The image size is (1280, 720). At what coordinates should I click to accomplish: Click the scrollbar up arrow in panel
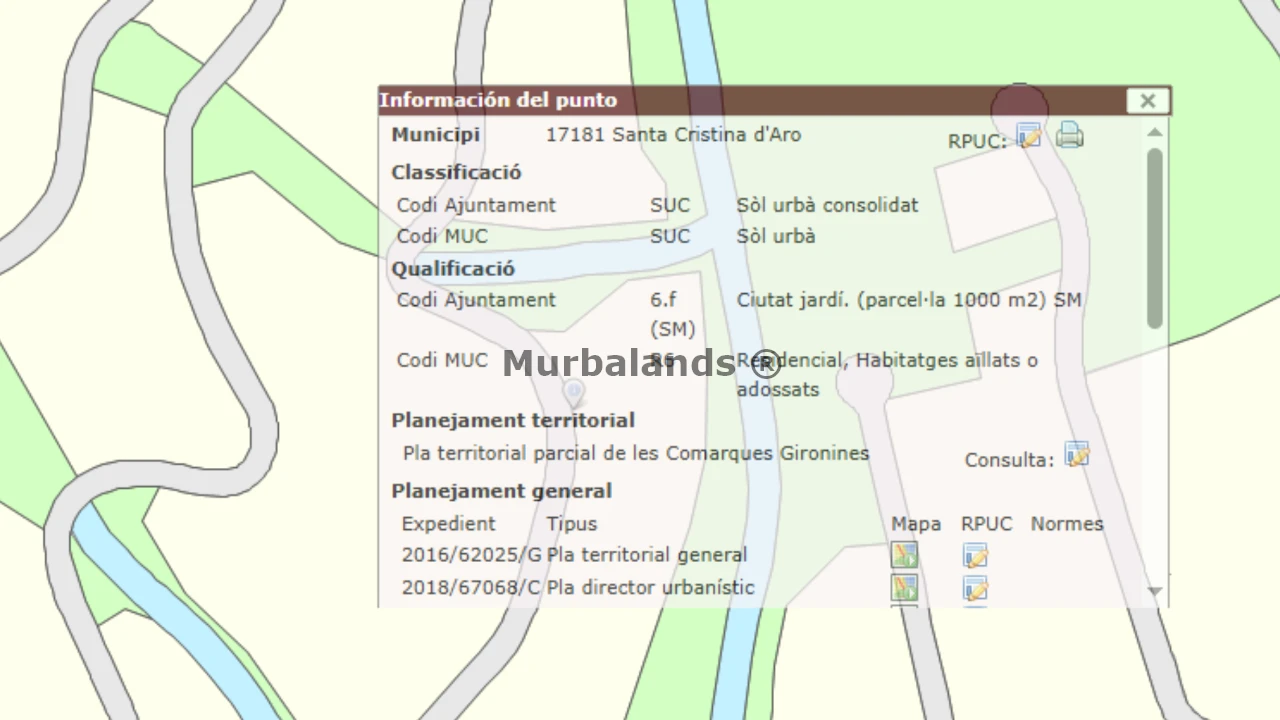[x=1155, y=133]
